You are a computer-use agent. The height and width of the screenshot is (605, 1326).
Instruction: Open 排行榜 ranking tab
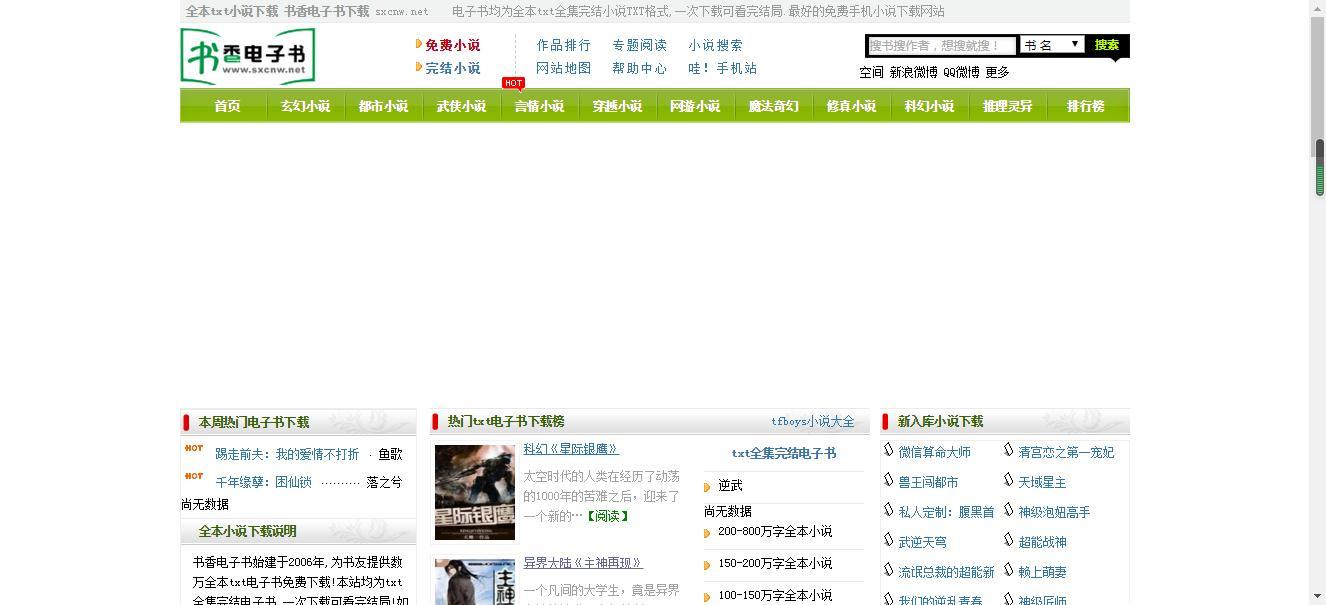pyautogui.click(x=1085, y=106)
